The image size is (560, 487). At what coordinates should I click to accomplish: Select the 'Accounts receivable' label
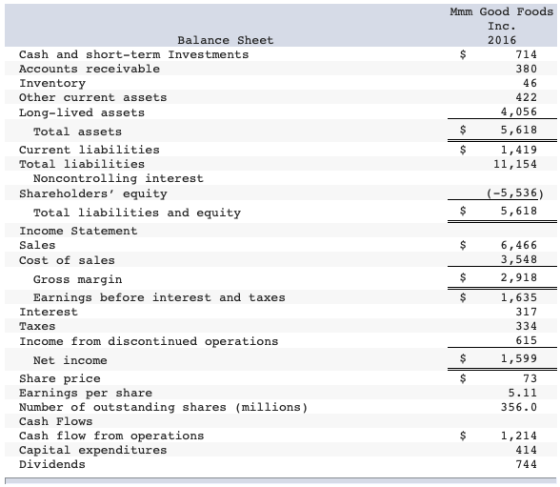point(89,69)
